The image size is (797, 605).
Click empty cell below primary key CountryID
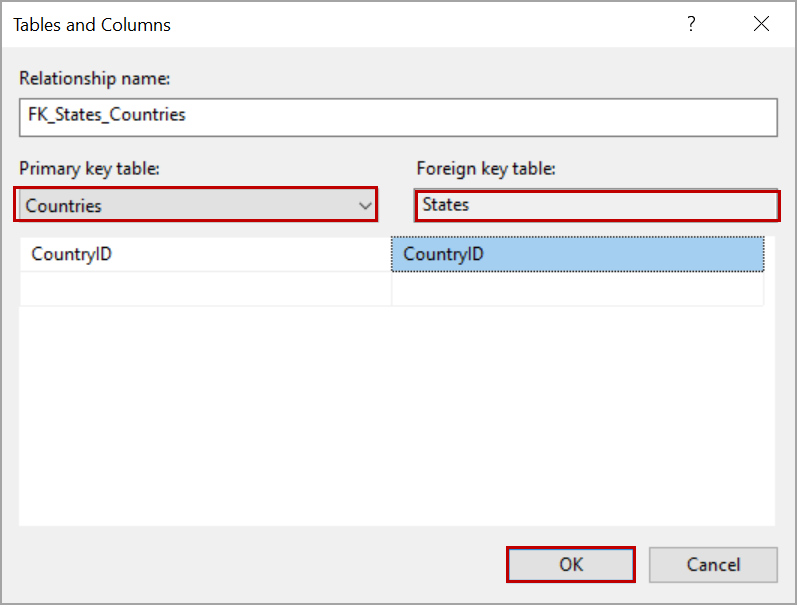point(205,289)
